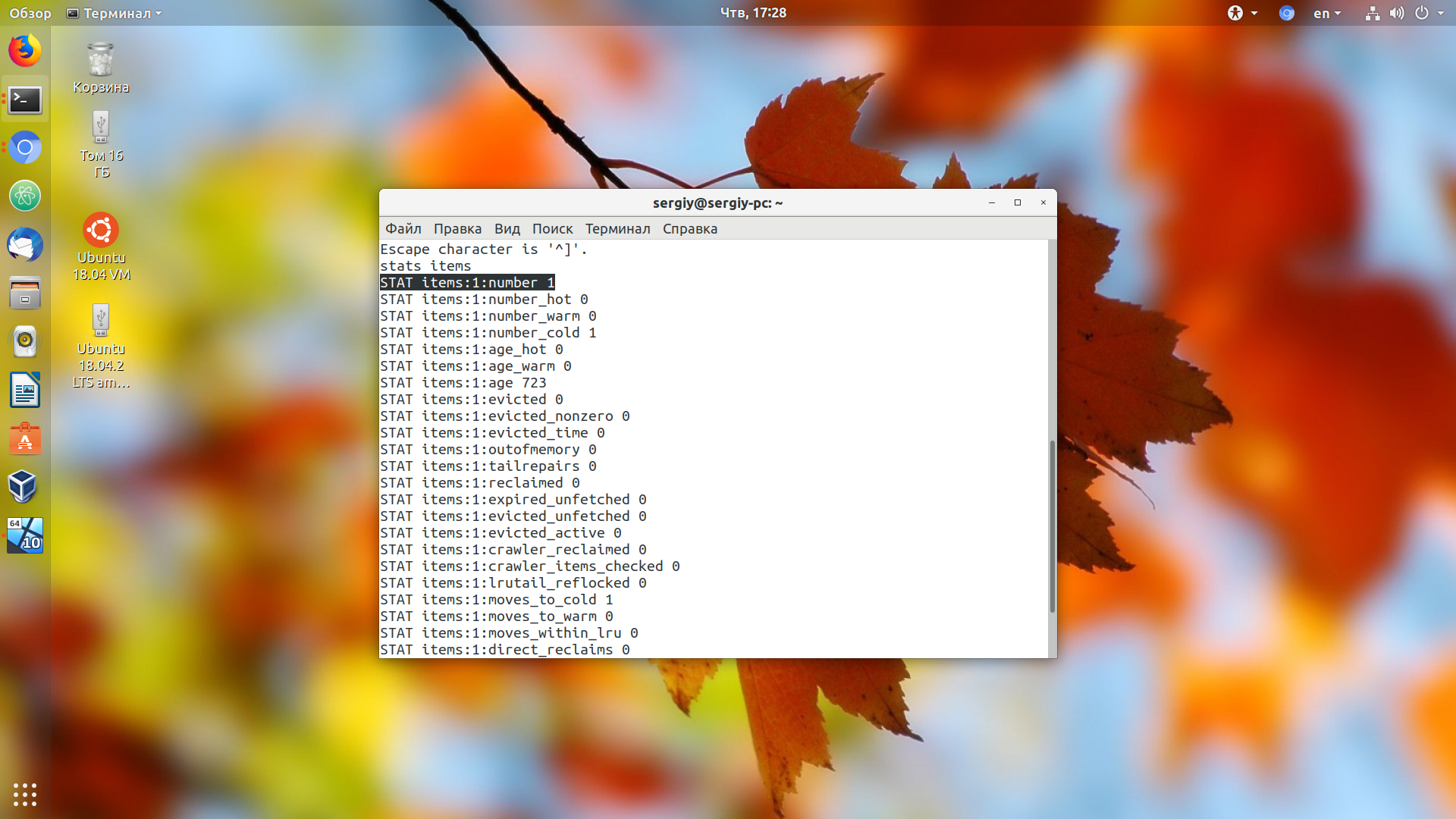Open the Поиск menu
Image resolution: width=1456 pixels, height=819 pixels.
pos(552,228)
